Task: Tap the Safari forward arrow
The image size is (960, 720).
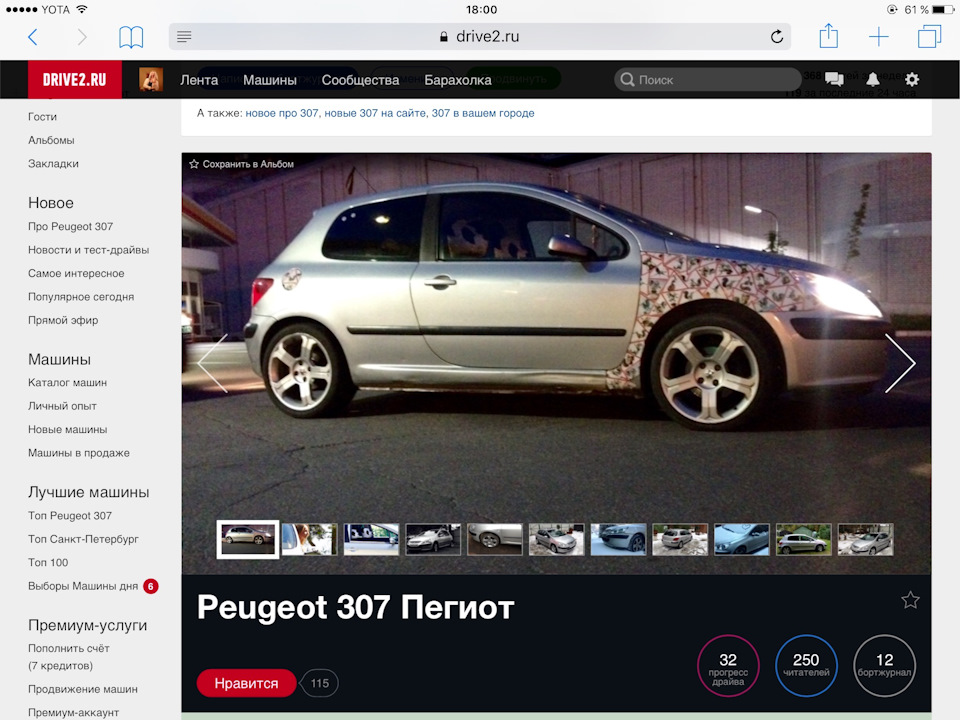Action: pos(82,37)
